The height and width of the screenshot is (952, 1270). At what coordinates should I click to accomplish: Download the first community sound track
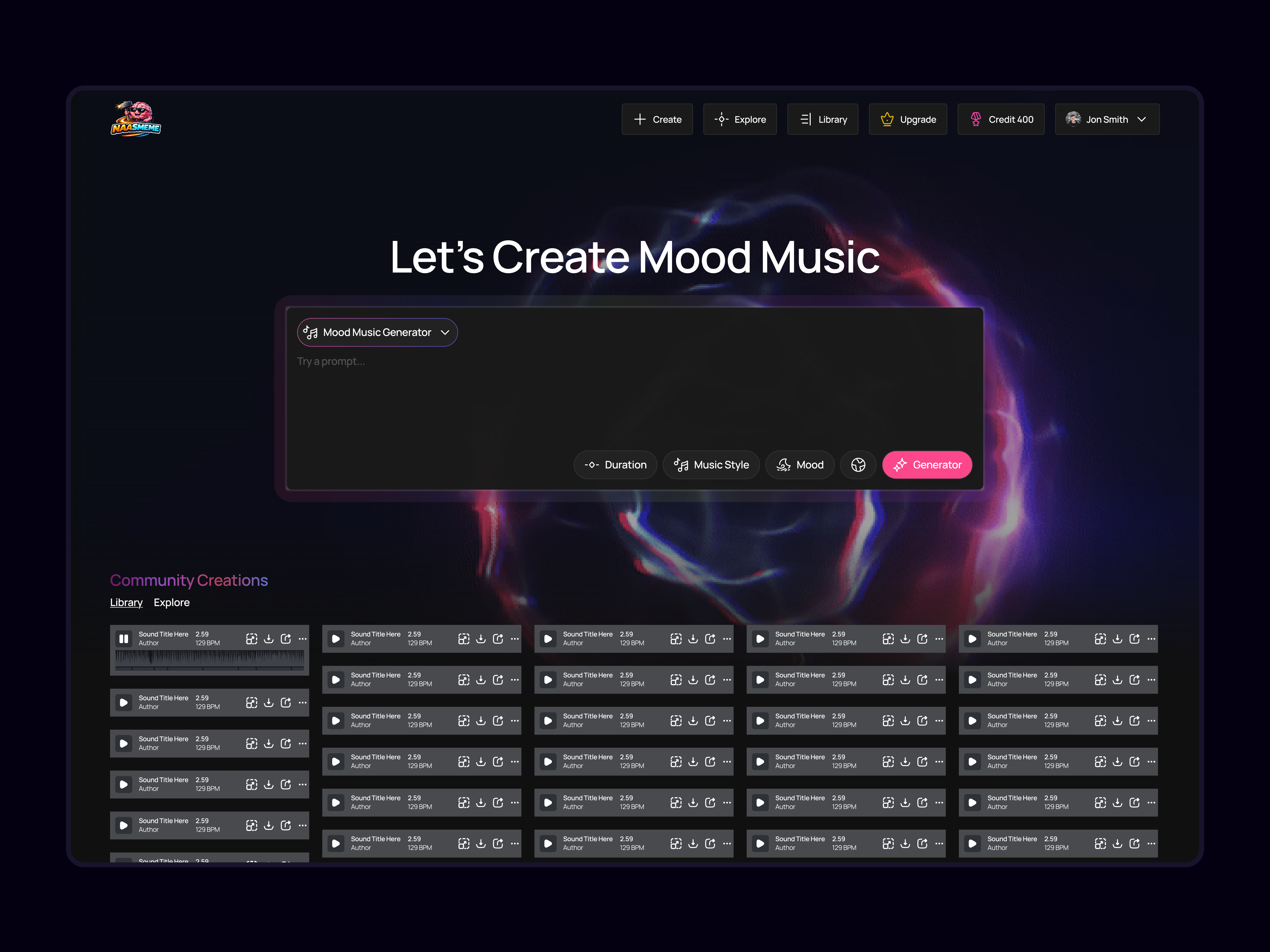click(269, 639)
